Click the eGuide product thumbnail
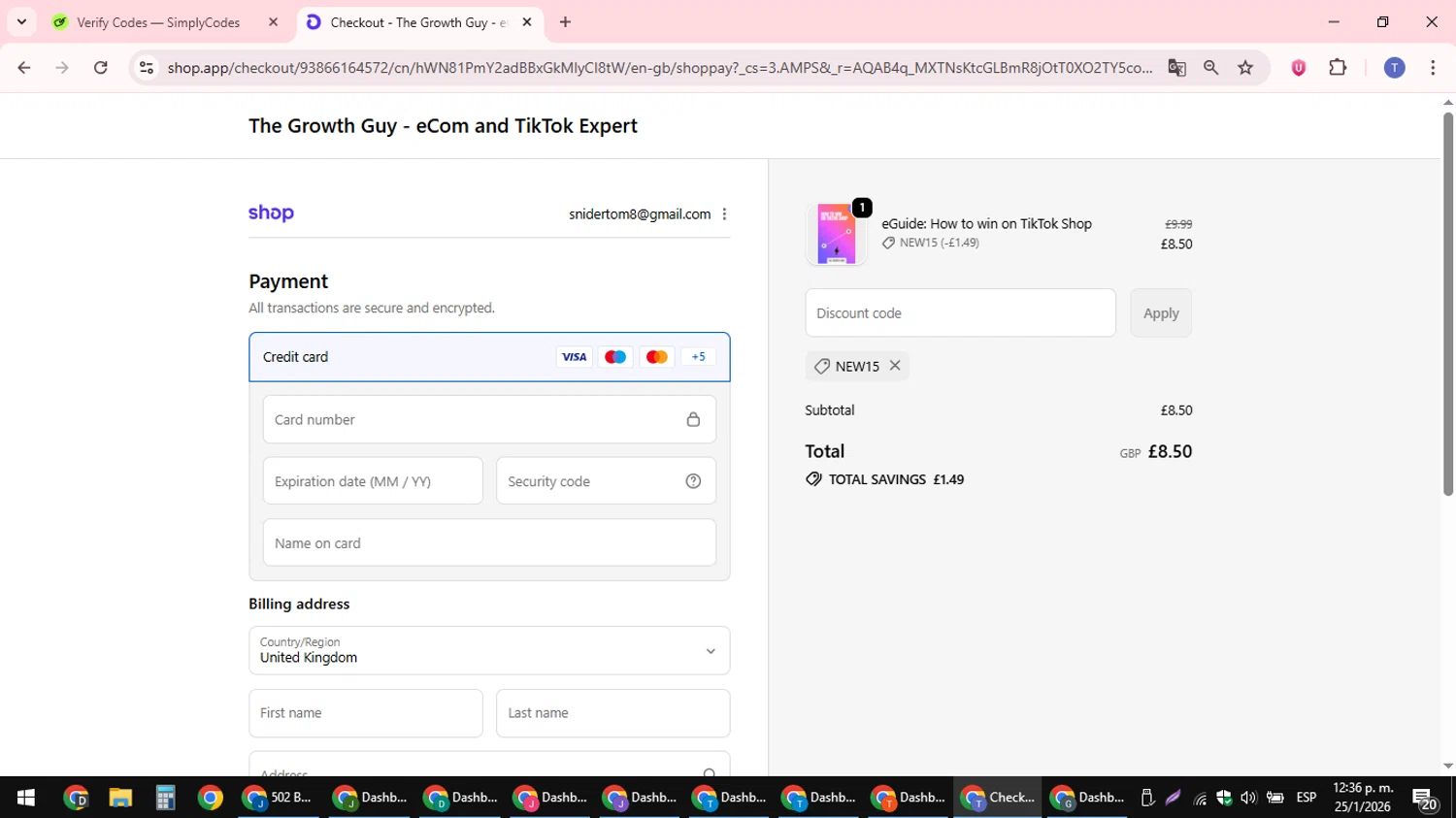Viewport: 1456px width, 818px height. click(836, 234)
